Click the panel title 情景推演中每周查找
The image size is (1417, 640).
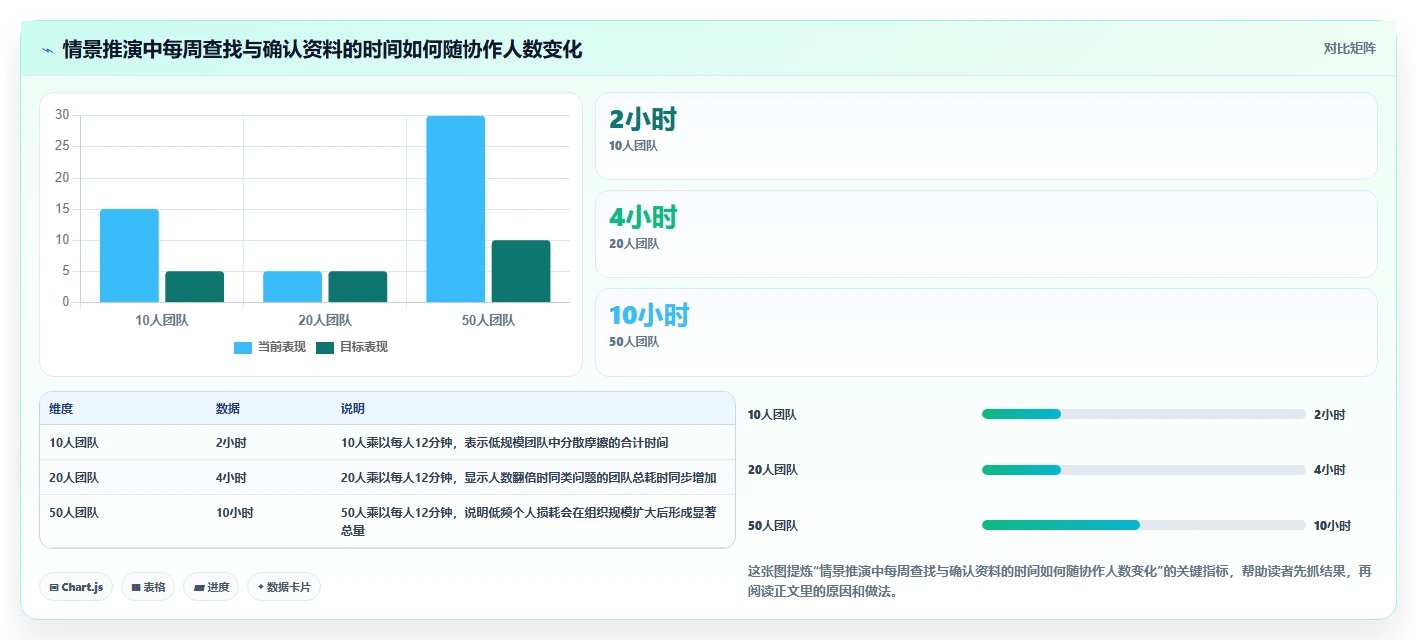pyautogui.click(x=322, y=49)
